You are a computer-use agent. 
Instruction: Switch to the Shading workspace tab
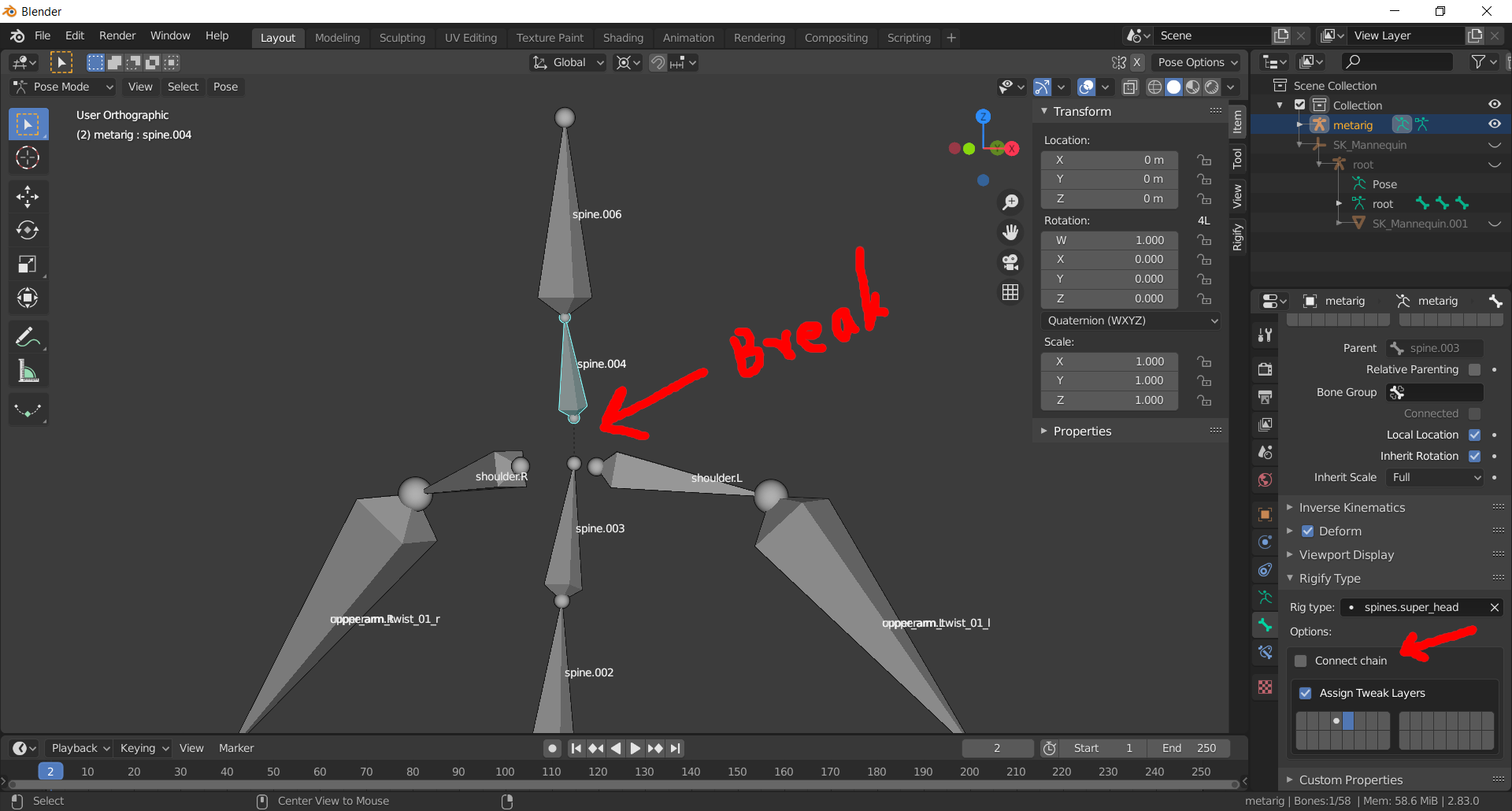[623, 38]
